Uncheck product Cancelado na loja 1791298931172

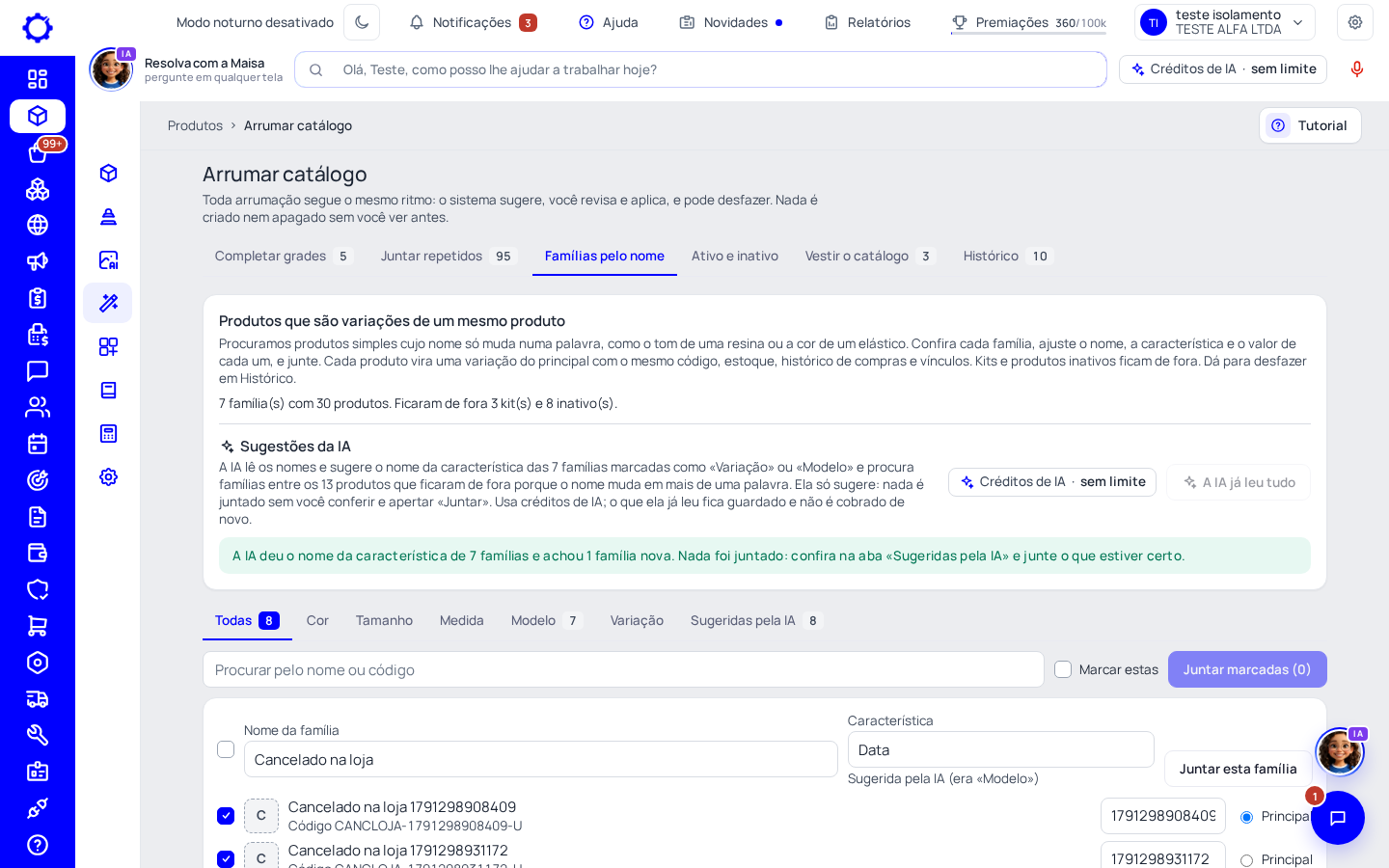click(x=226, y=859)
